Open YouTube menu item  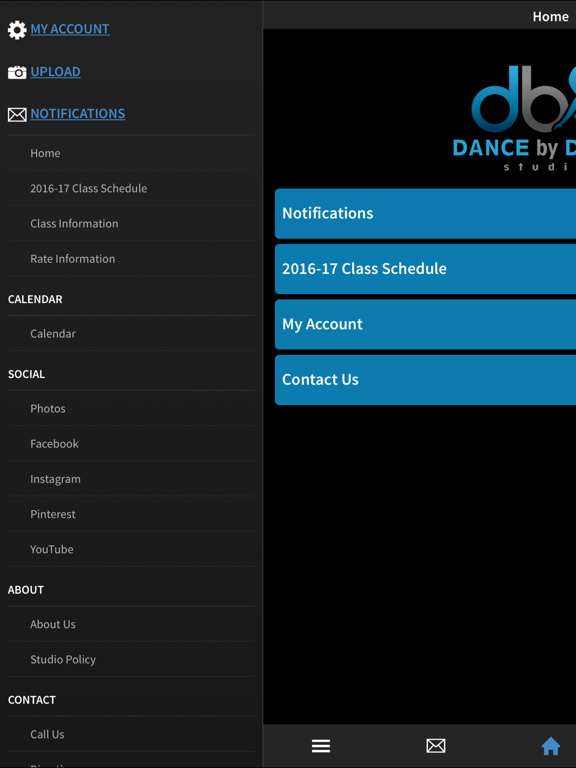[x=131, y=550]
